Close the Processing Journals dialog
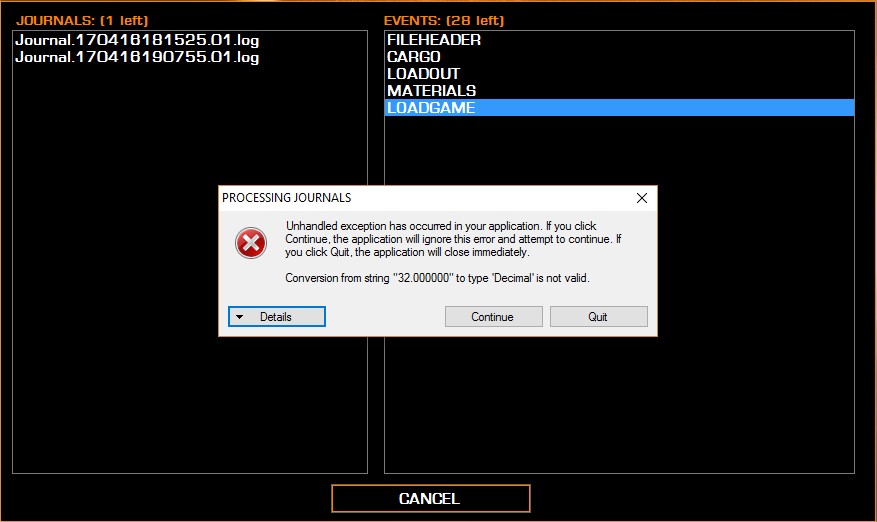Screen dimensions: 877x522 pyautogui.click(x=642, y=198)
